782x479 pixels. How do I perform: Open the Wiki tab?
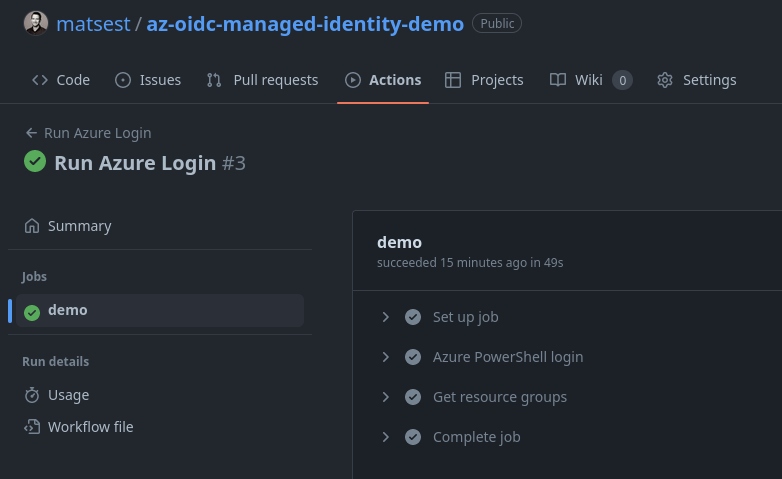[x=591, y=80]
